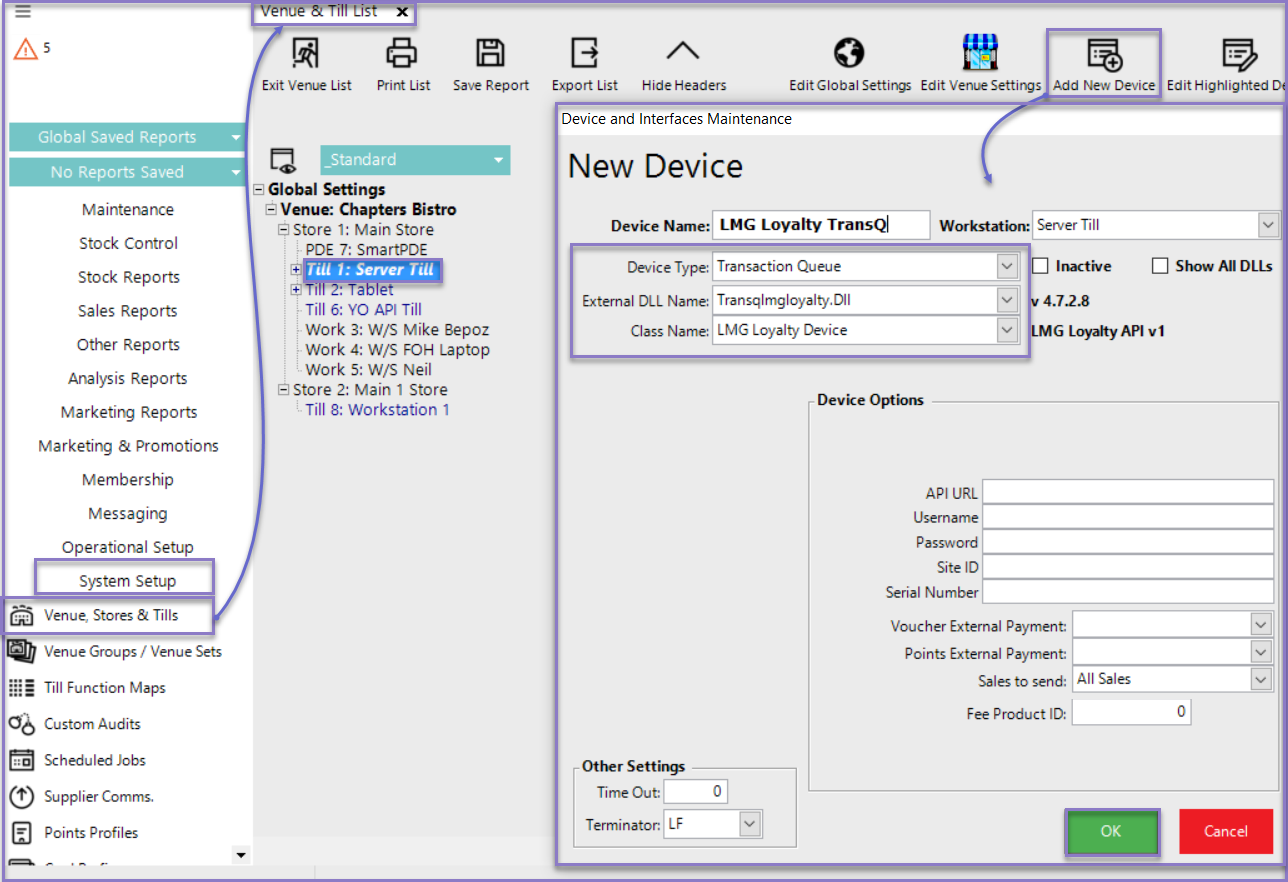1288x882 pixels.
Task: Open the Device Type dropdown
Action: pos(1007,267)
